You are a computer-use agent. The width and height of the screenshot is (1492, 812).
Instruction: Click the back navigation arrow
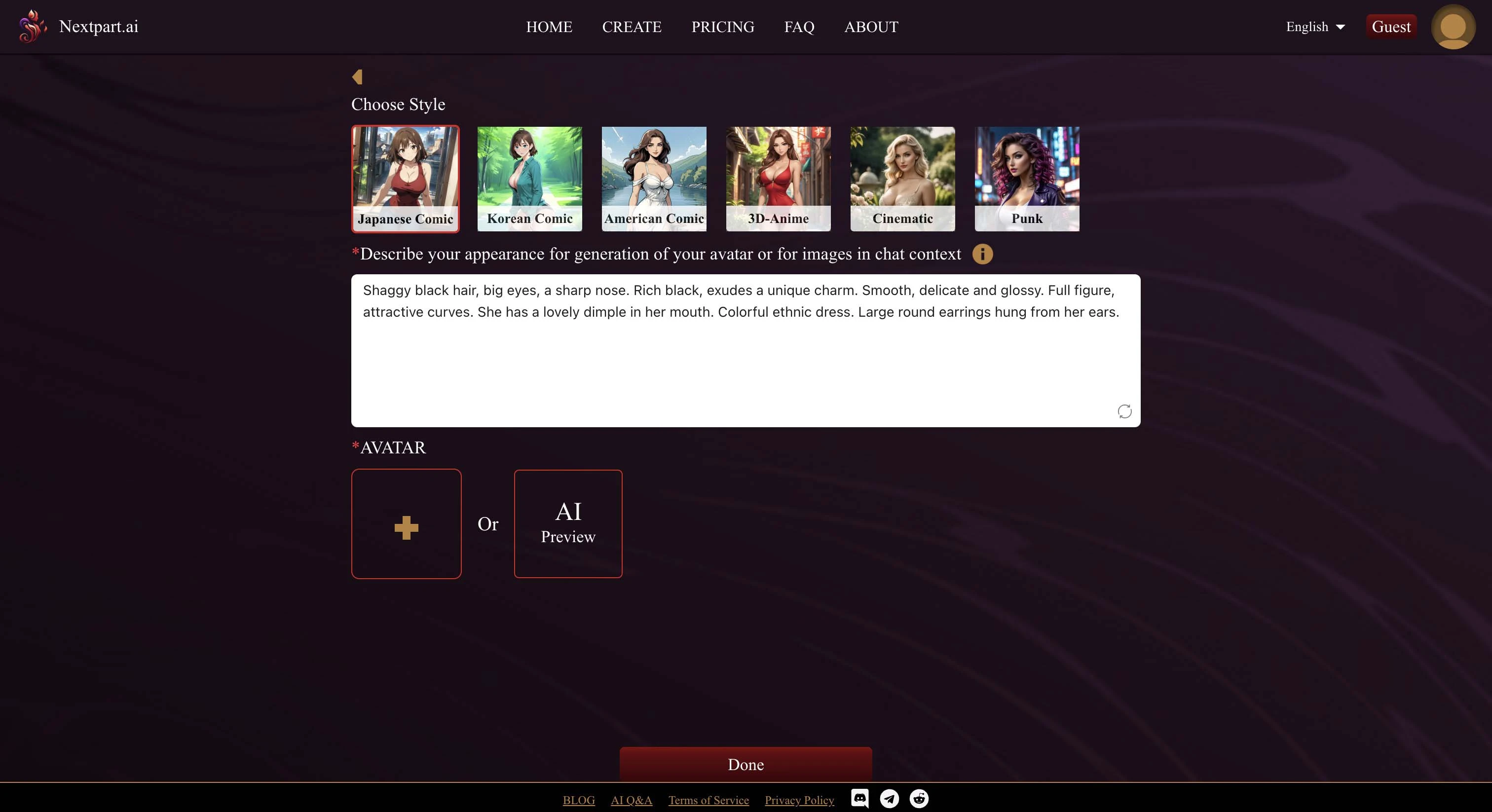point(358,77)
